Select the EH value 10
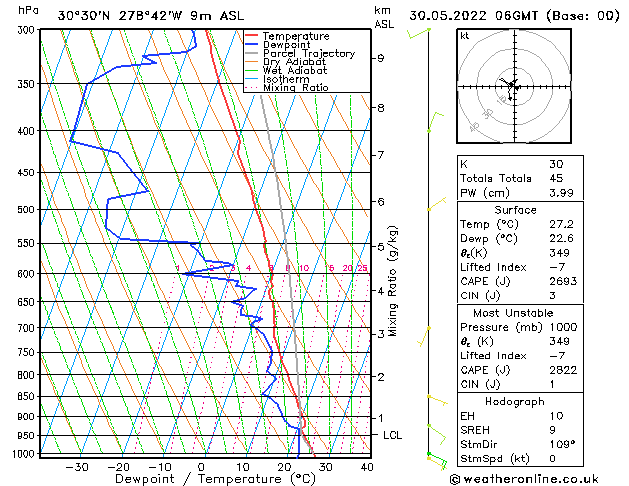The image size is (629, 486). click(x=556, y=416)
